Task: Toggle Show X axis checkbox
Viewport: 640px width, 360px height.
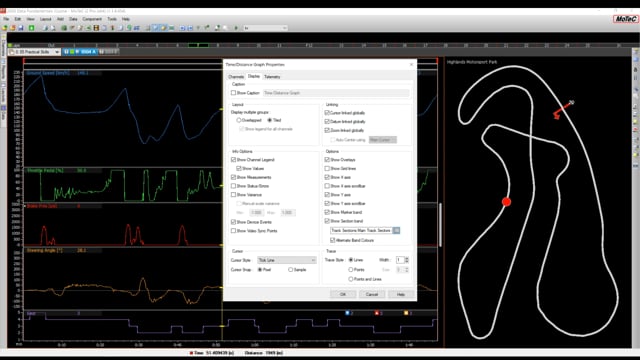Action: click(327, 177)
